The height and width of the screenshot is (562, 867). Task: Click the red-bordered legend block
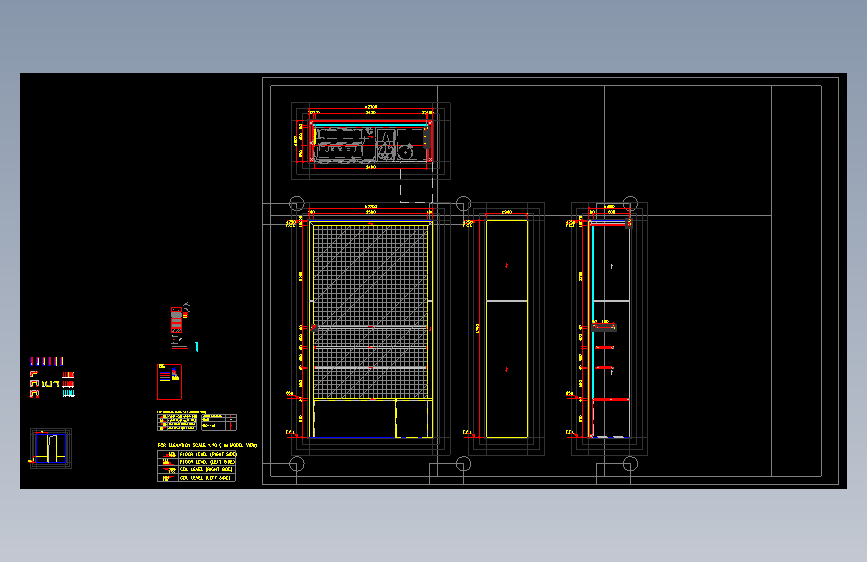click(169, 382)
